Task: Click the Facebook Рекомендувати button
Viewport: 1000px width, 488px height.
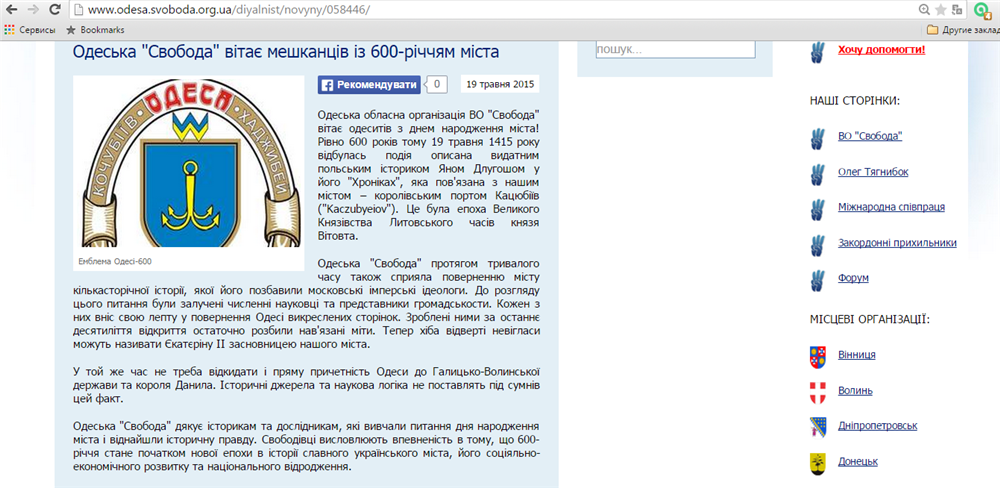Action: [369, 85]
